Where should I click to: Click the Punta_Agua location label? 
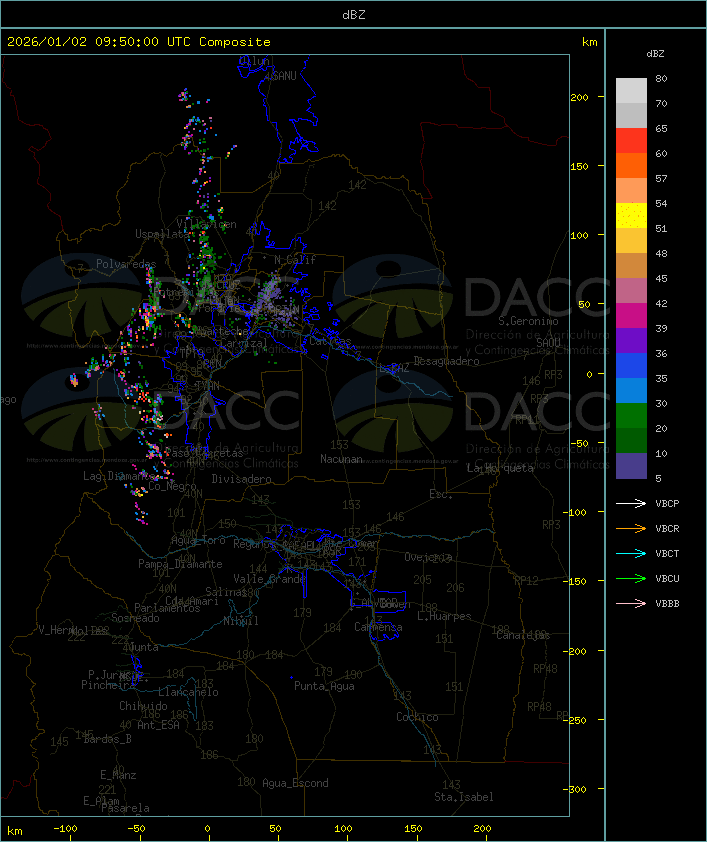tap(324, 686)
